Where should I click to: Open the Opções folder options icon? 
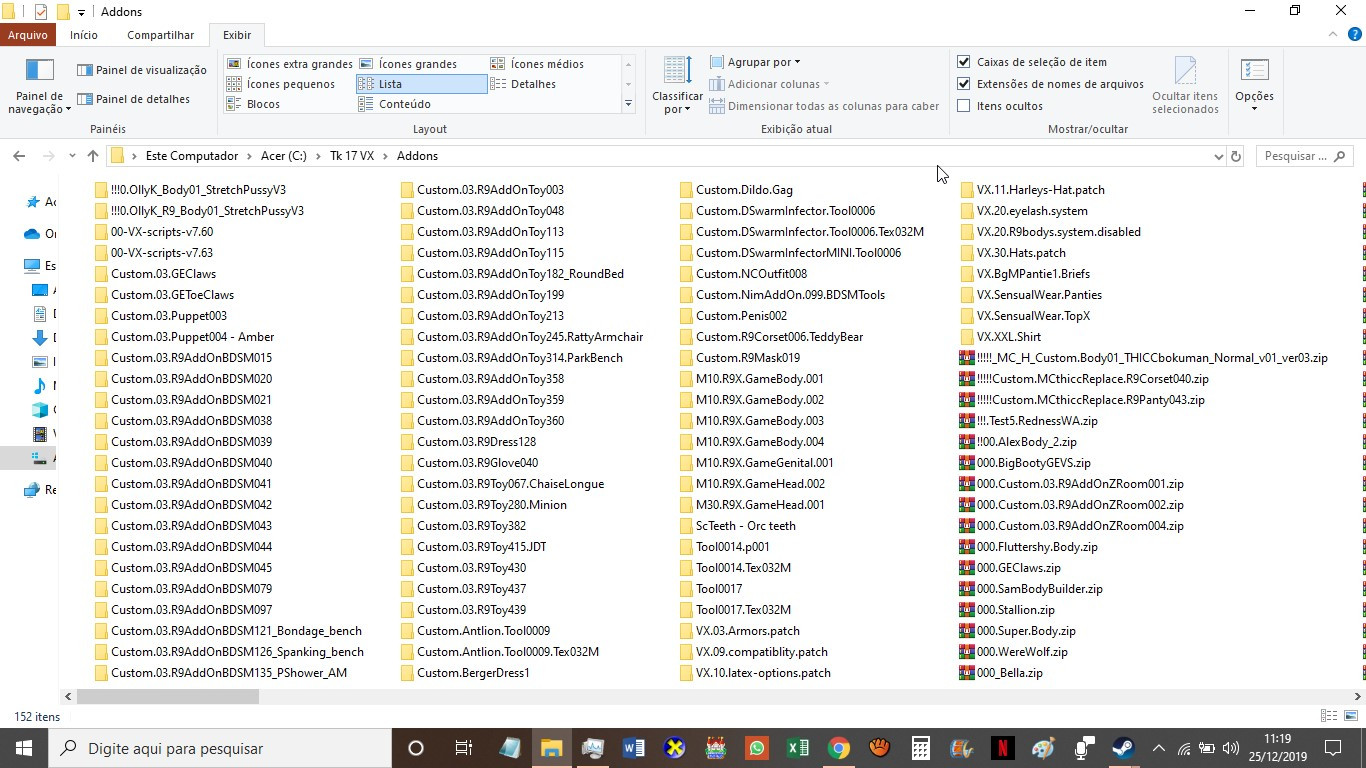click(x=1254, y=72)
